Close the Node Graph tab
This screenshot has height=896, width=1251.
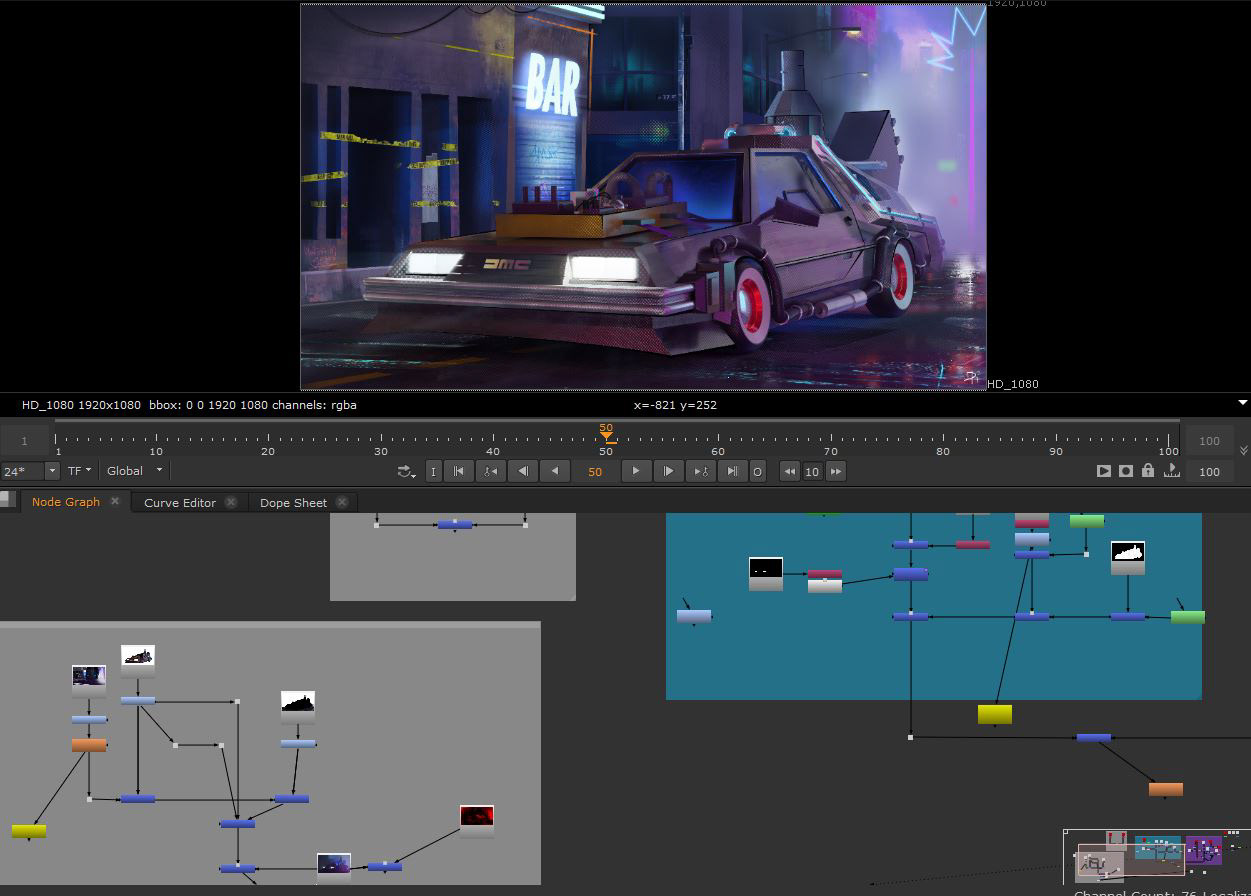click(115, 501)
